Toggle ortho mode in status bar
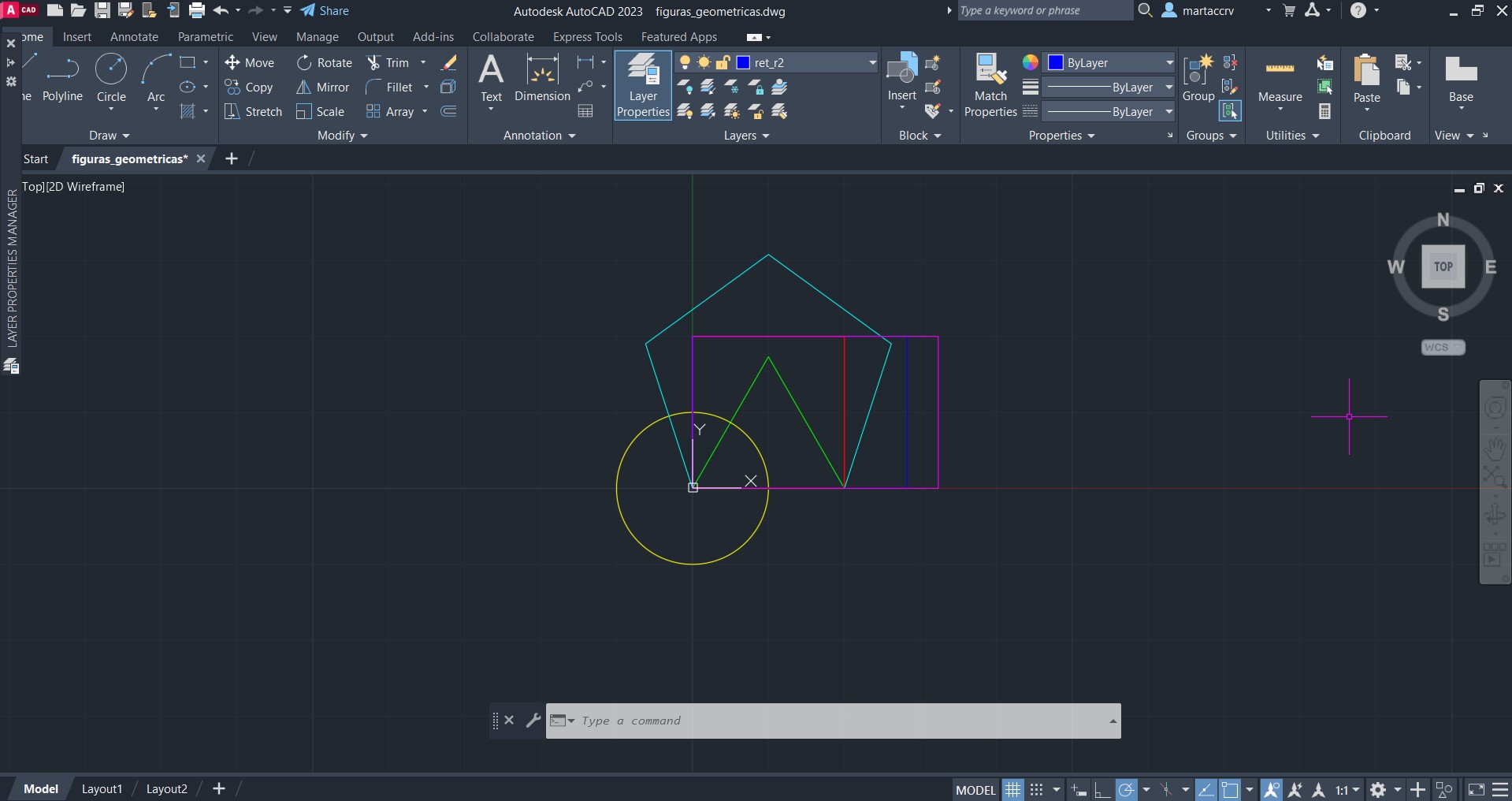1512x801 pixels. tap(1102, 789)
